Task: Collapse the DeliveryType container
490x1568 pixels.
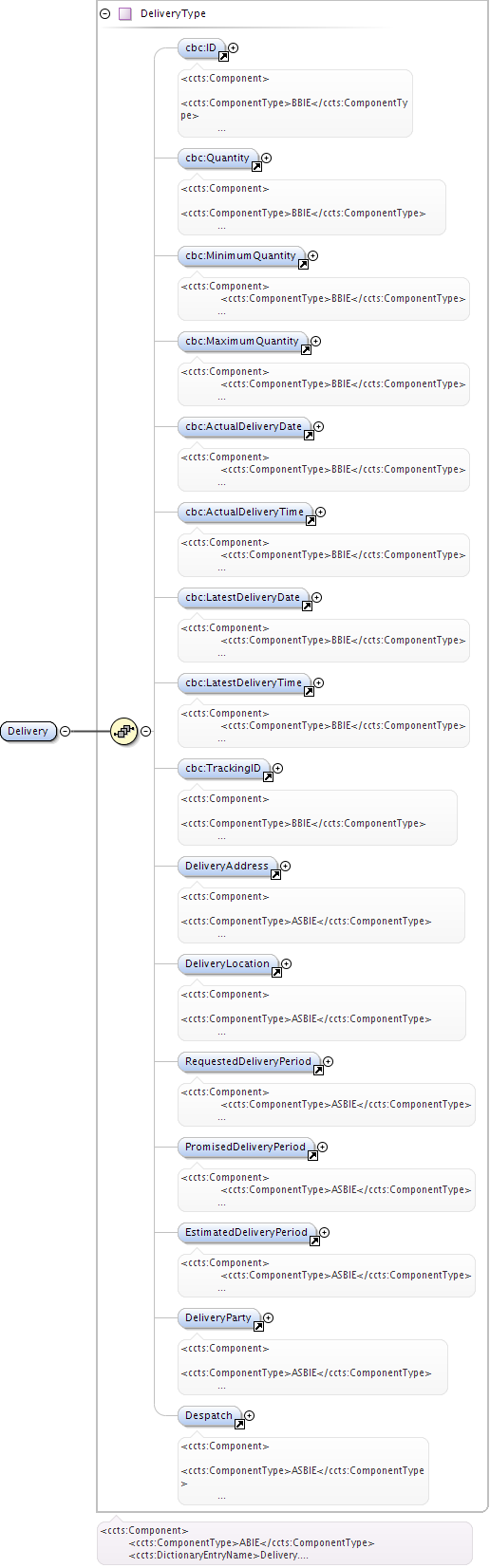Action: pos(104,14)
